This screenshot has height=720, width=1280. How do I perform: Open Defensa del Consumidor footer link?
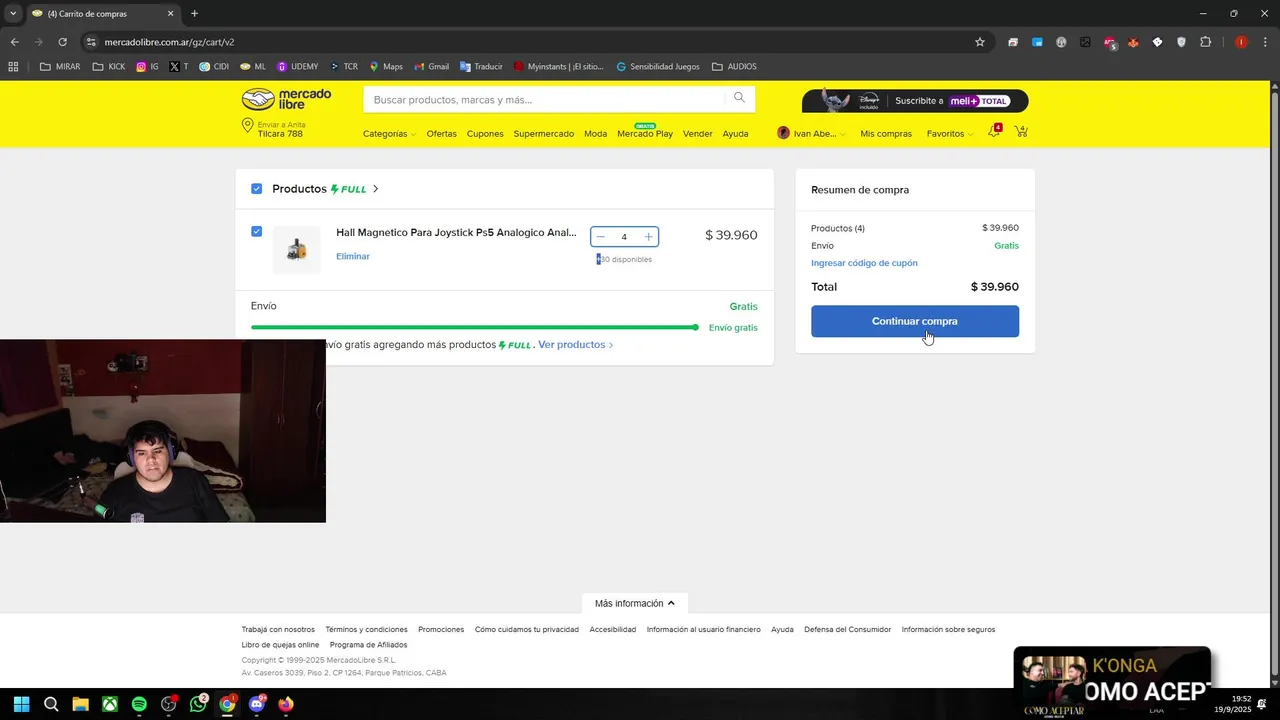(847, 630)
